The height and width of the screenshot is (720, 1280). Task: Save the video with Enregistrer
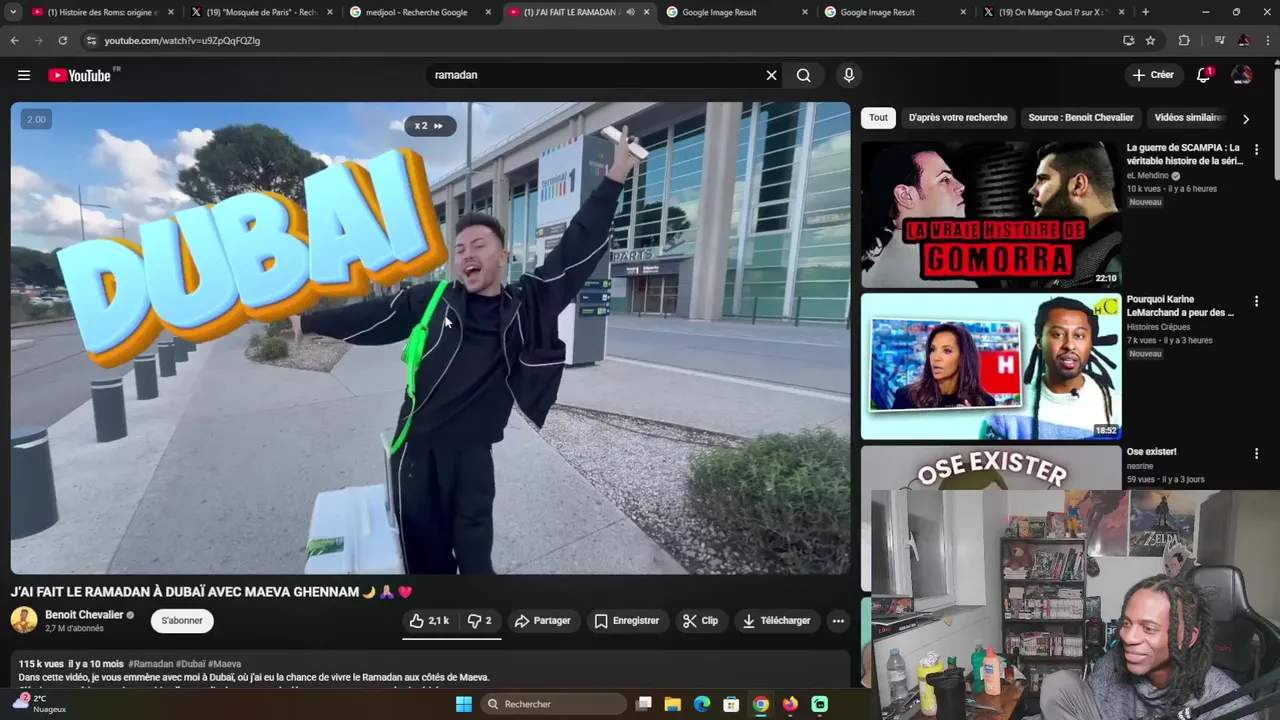(x=627, y=621)
